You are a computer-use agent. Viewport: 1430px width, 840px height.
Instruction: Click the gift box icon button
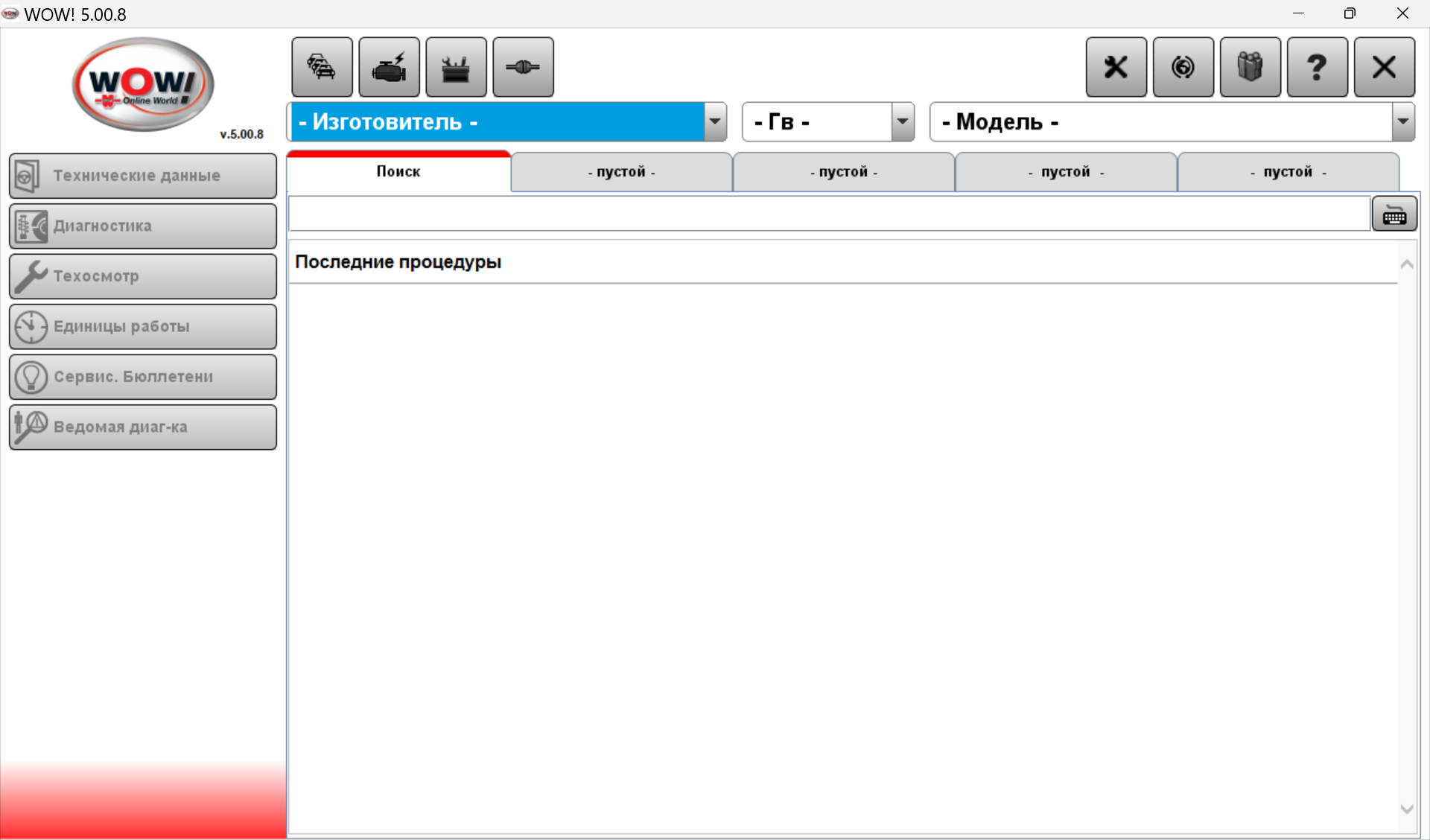[x=1250, y=67]
